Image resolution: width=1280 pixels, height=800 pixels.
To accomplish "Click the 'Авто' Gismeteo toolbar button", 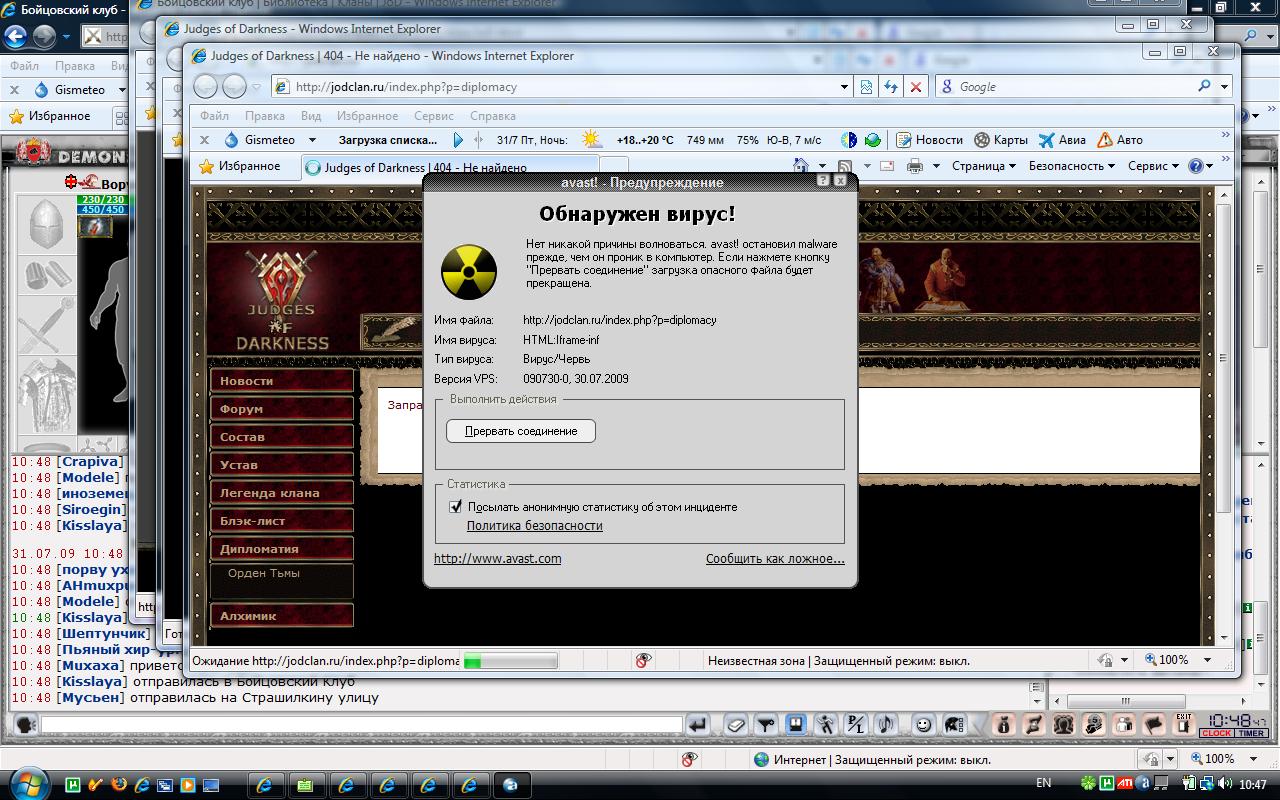I will (1119, 140).
